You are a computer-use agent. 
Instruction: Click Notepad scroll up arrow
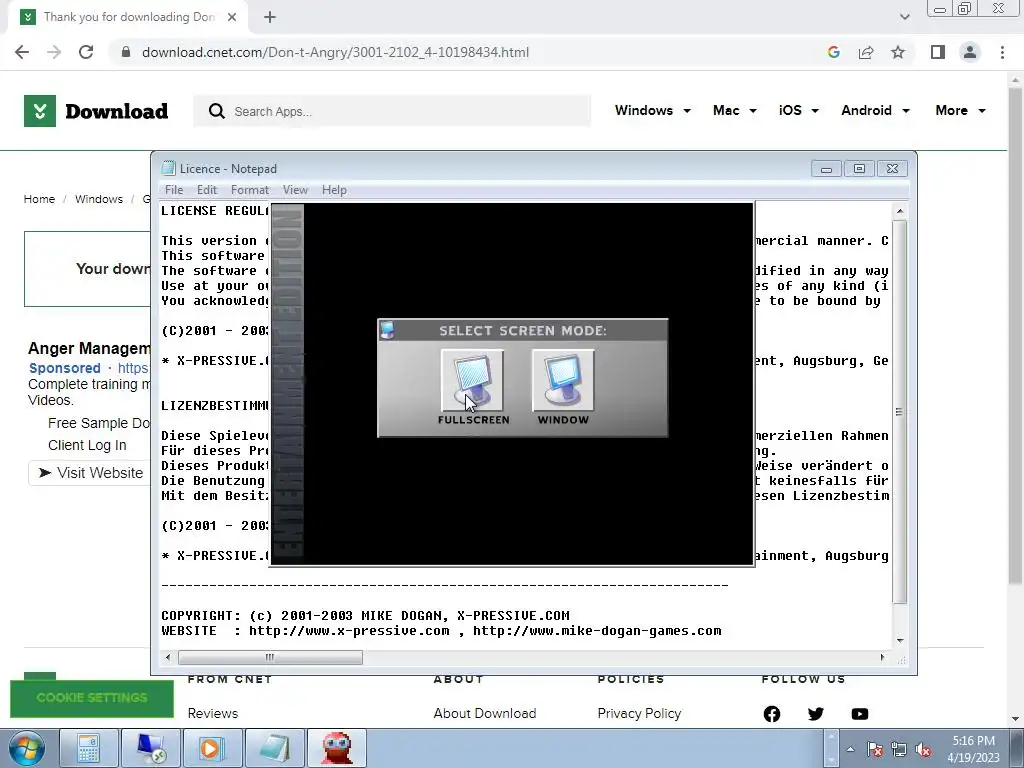900,211
